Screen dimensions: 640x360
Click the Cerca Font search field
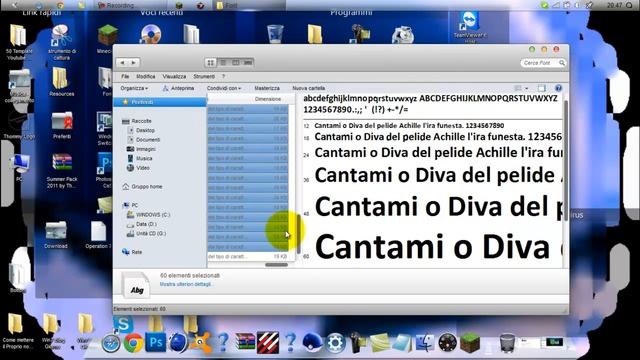pyautogui.click(x=543, y=63)
